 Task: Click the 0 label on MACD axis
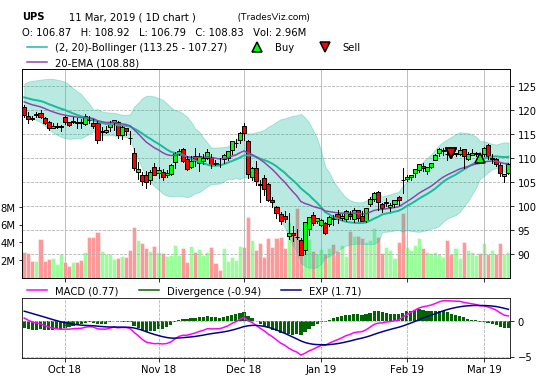click(x=521, y=322)
